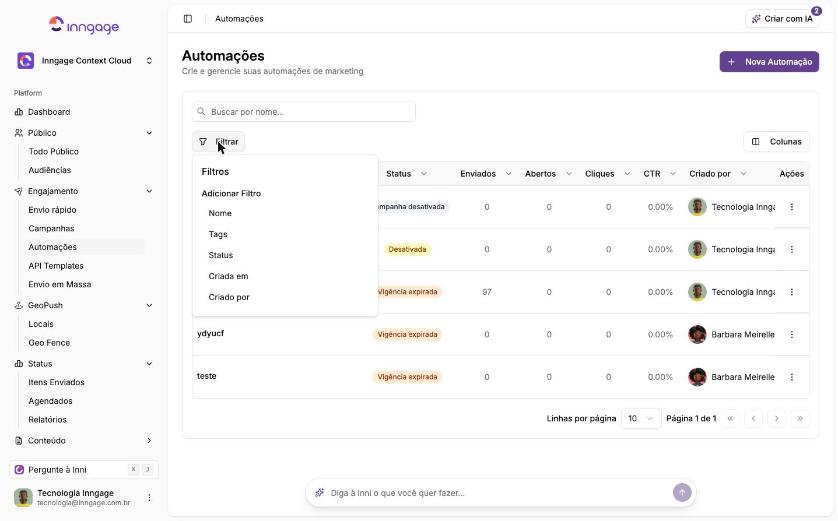The image size is (838, 521).
Task: Click the teste automation name
Action: click(x=207, y=376)
